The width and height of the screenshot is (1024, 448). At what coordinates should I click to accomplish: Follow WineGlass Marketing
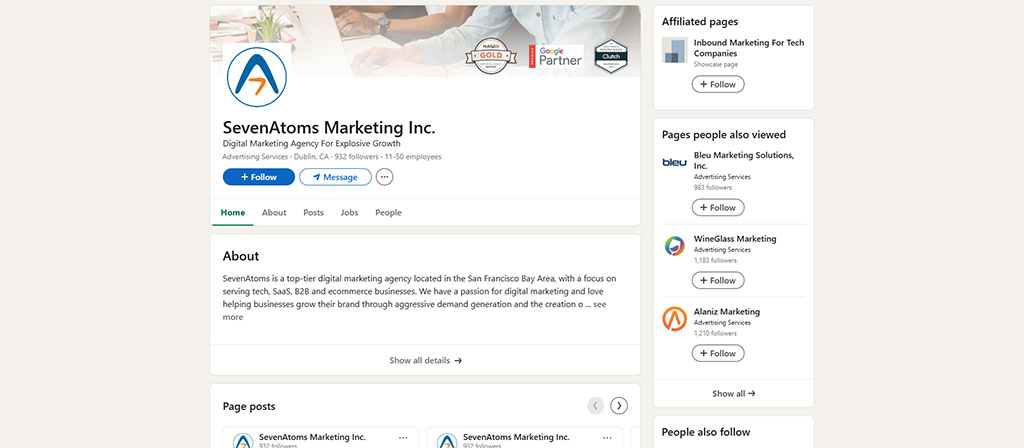[x=718, y=280]
